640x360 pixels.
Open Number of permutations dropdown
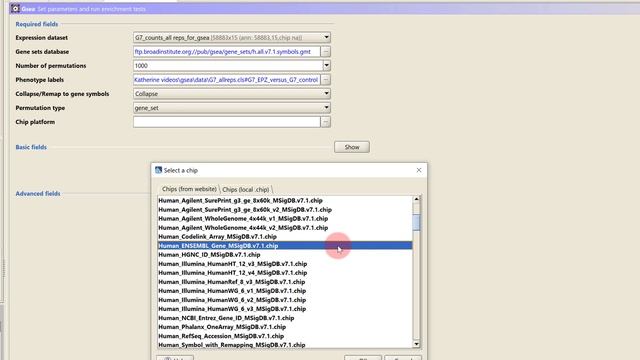coord(326,65)
